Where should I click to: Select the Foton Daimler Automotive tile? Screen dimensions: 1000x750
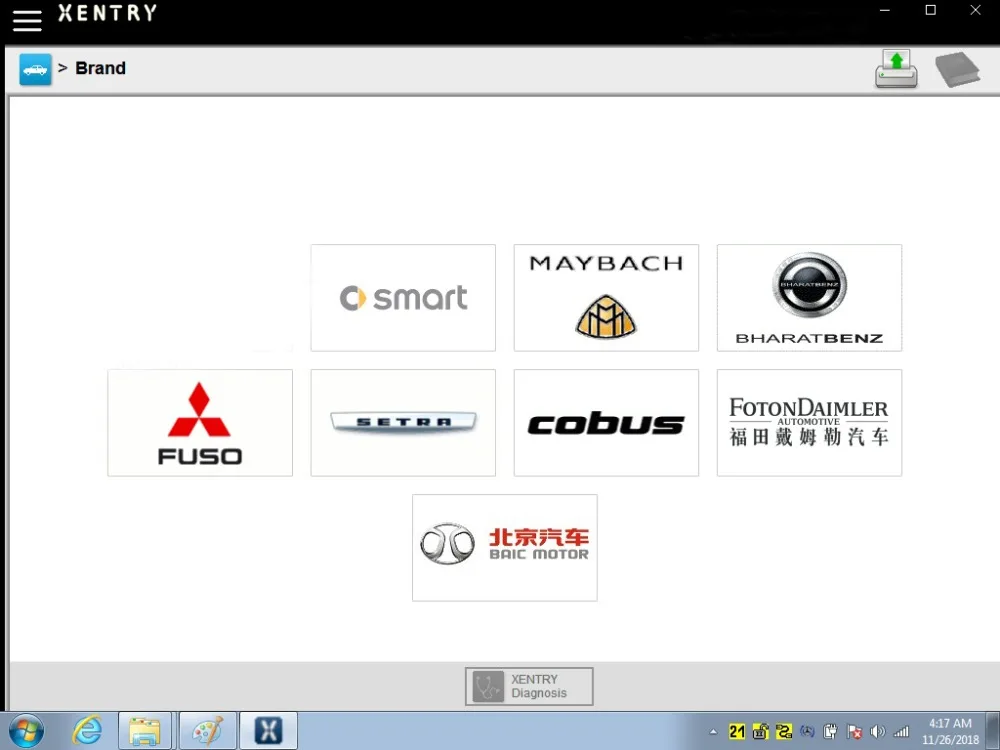click(x=809, y=423)
